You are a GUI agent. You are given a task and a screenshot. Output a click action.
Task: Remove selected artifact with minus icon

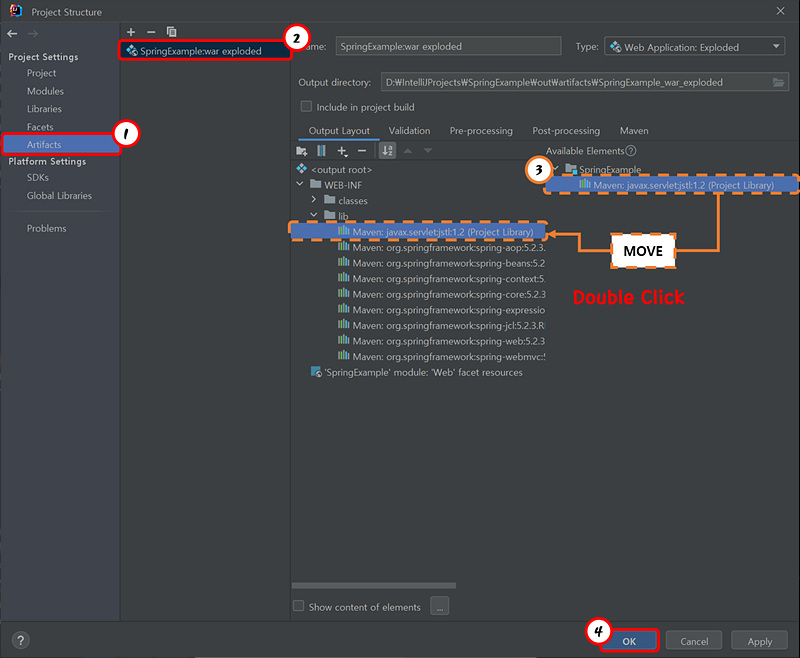(x=151, y=32)
